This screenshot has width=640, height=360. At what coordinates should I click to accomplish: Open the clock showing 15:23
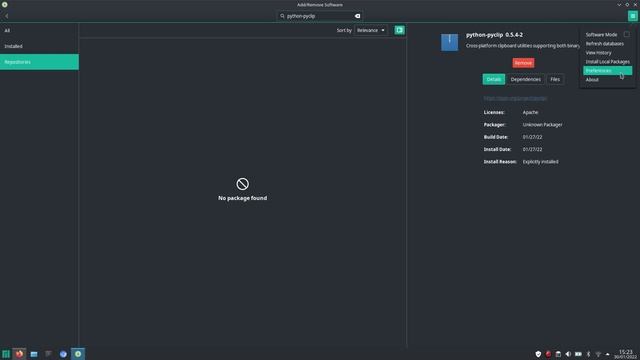click(625, 354)
